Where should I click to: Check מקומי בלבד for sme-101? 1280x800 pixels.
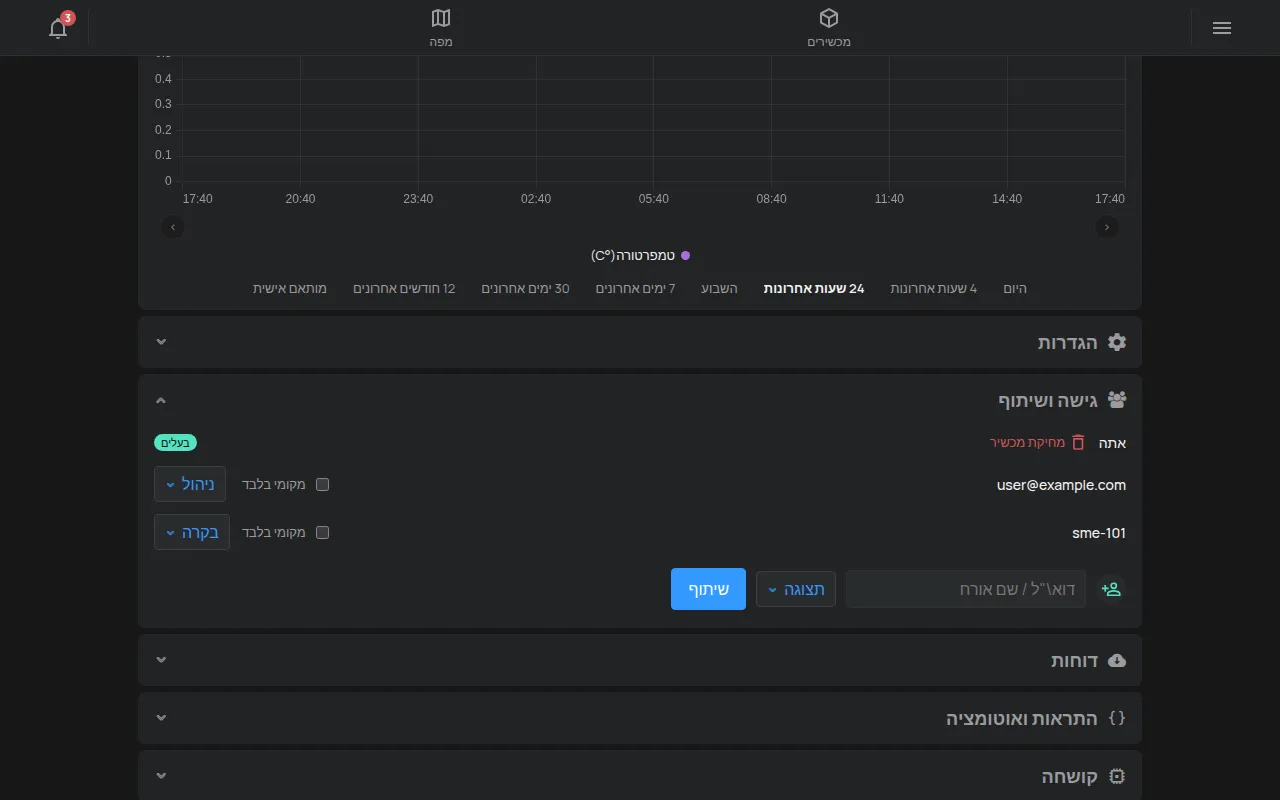tap(322, 533)
